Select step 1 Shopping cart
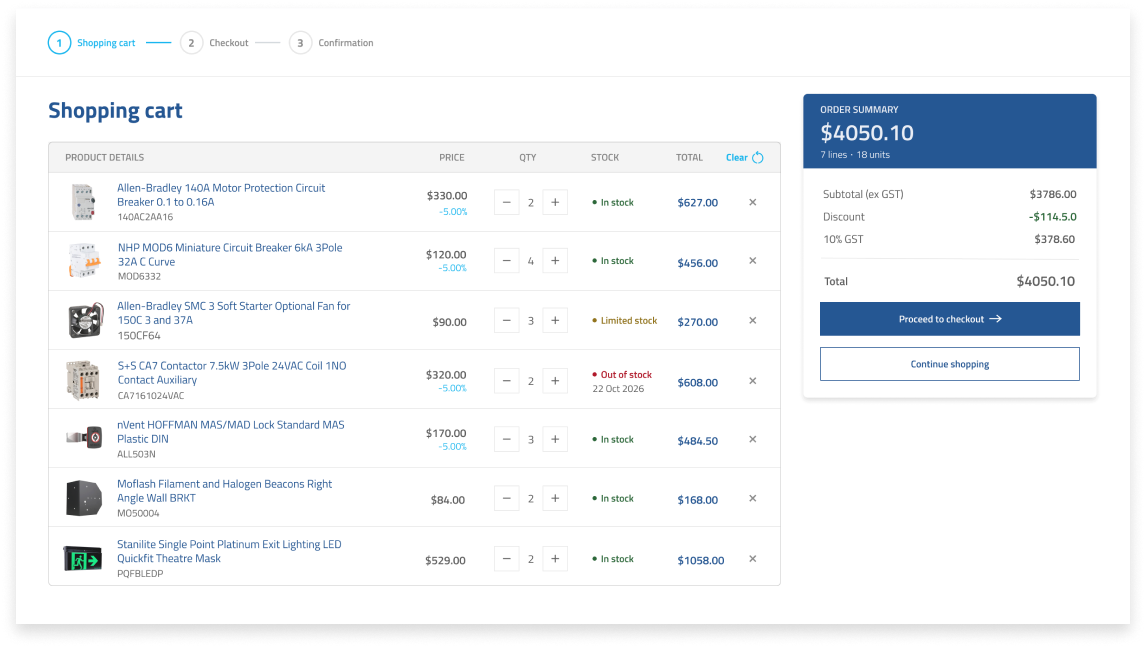Screen dimensions: 1146x648 [92, 43]
